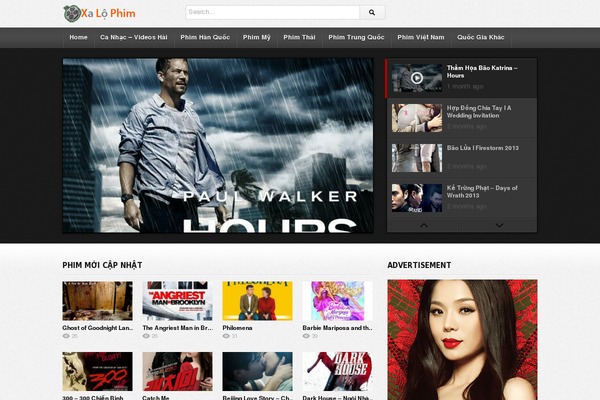This screenshot has height=400, width=600.
Task: Click the Bão Lửa Firestorm sidebar thumbnail
Action: click(417, 158)
